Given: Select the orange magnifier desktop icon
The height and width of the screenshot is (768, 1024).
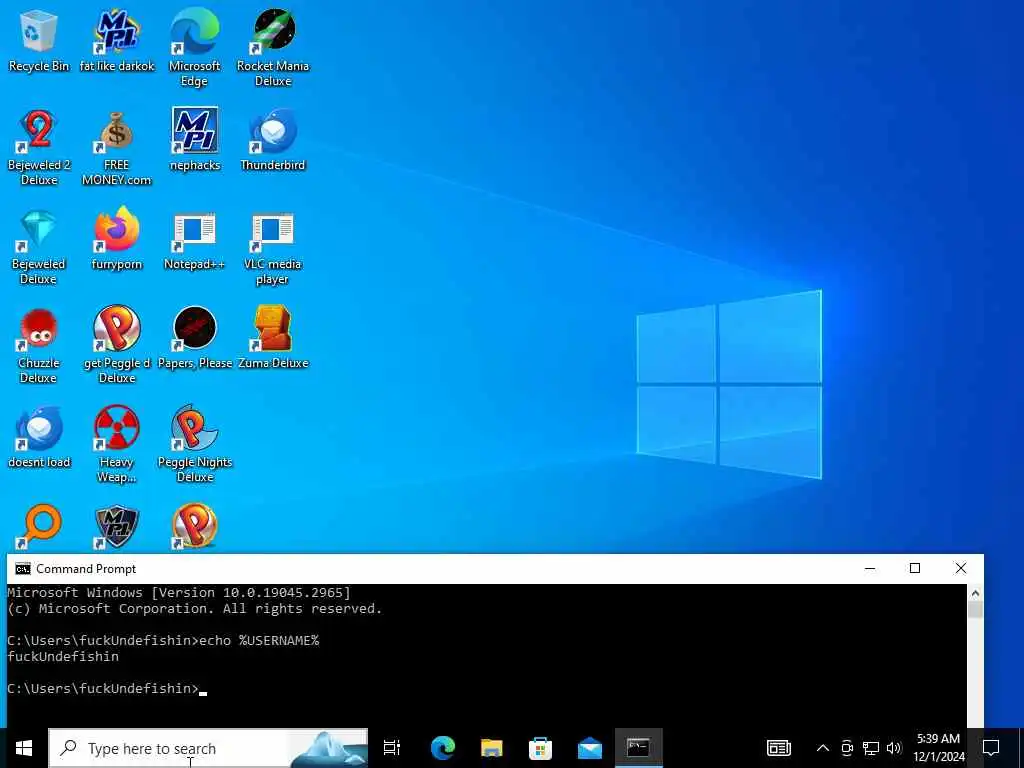Looking at the screenshot, I should tap(39, 526).
